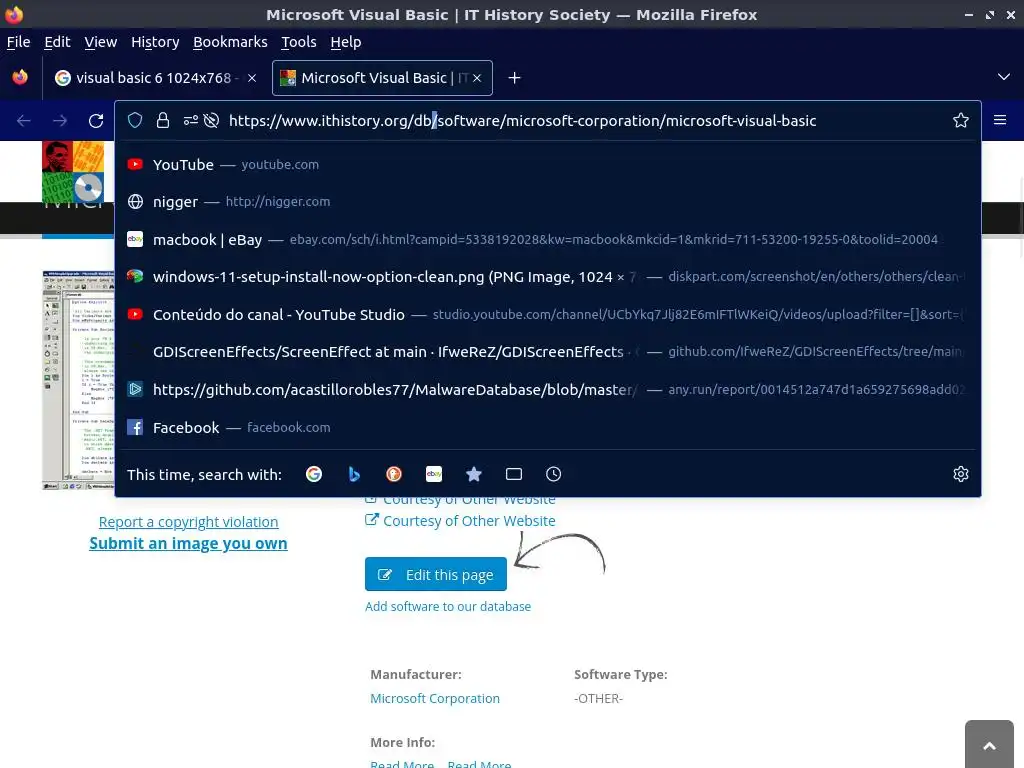Open the View menu
Viewport: 1024px width, 768px height.
[x=101, y=42]
